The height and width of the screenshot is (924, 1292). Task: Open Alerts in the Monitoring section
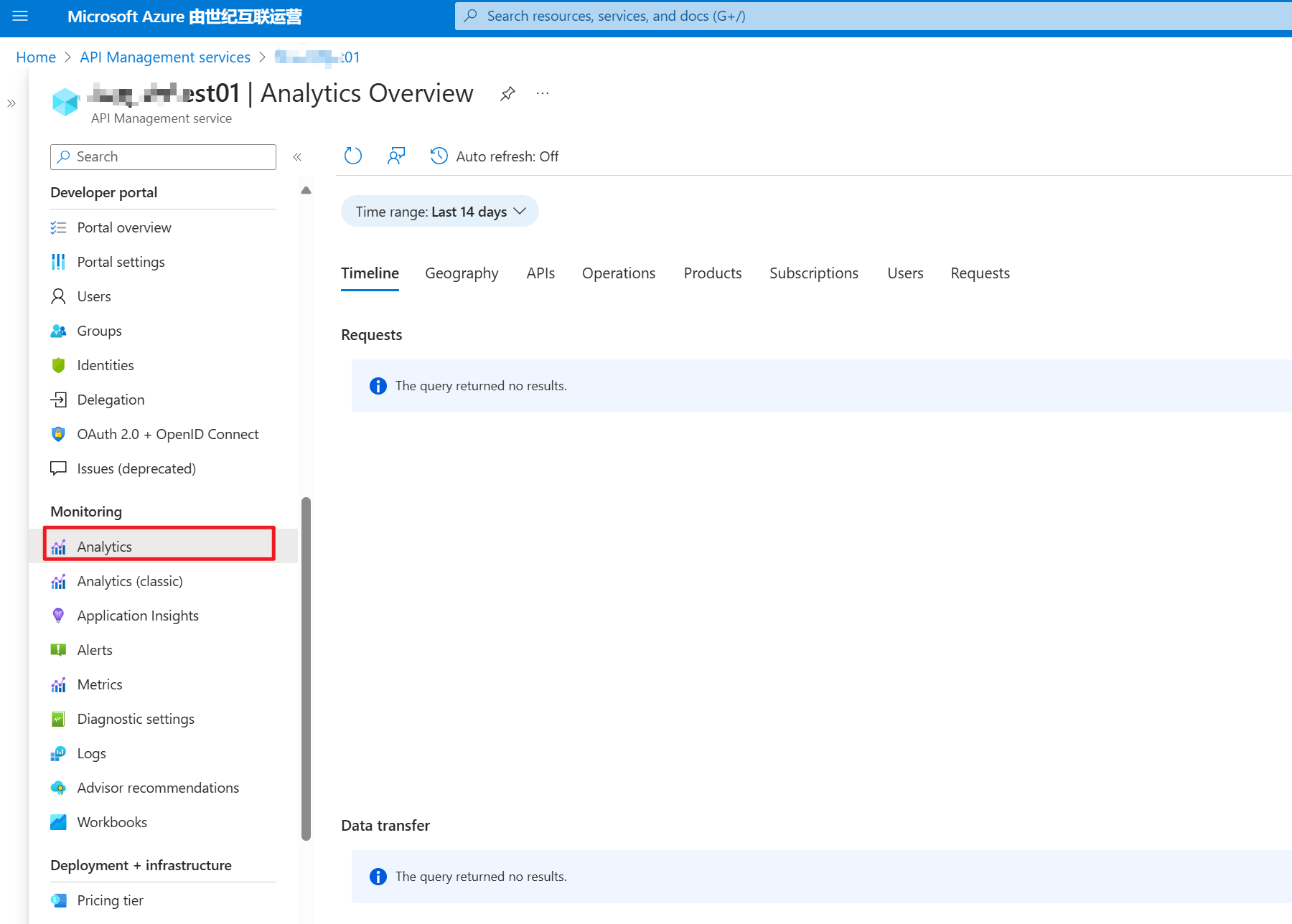(x=95, y=650)
